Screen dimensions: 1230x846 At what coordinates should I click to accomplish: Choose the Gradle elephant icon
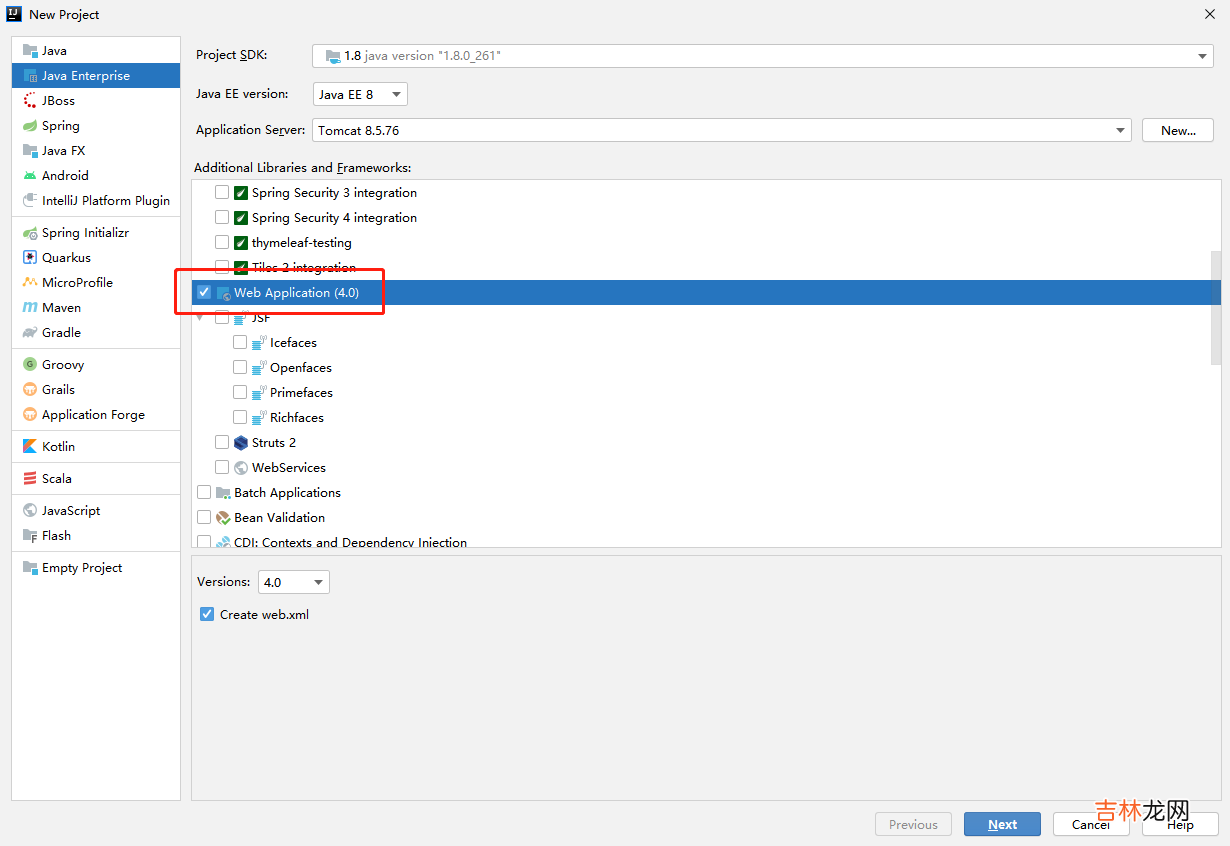point(30,333)
